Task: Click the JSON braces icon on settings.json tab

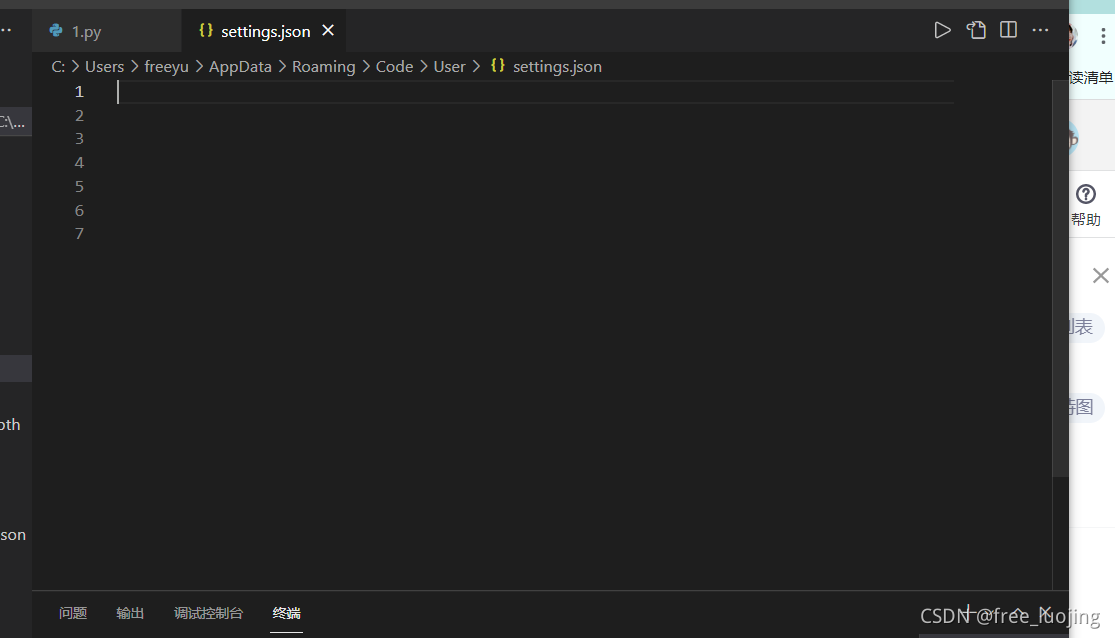Action: [206, 30]
